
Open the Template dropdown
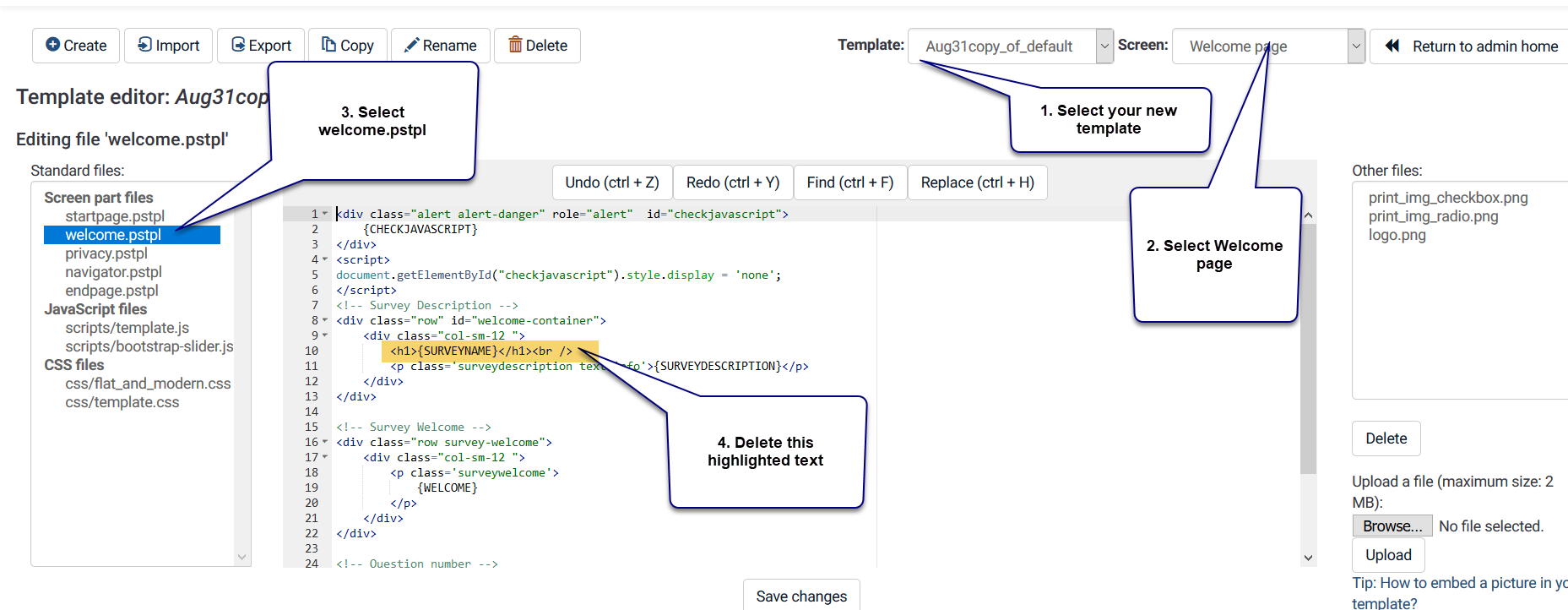point(1011,46)
